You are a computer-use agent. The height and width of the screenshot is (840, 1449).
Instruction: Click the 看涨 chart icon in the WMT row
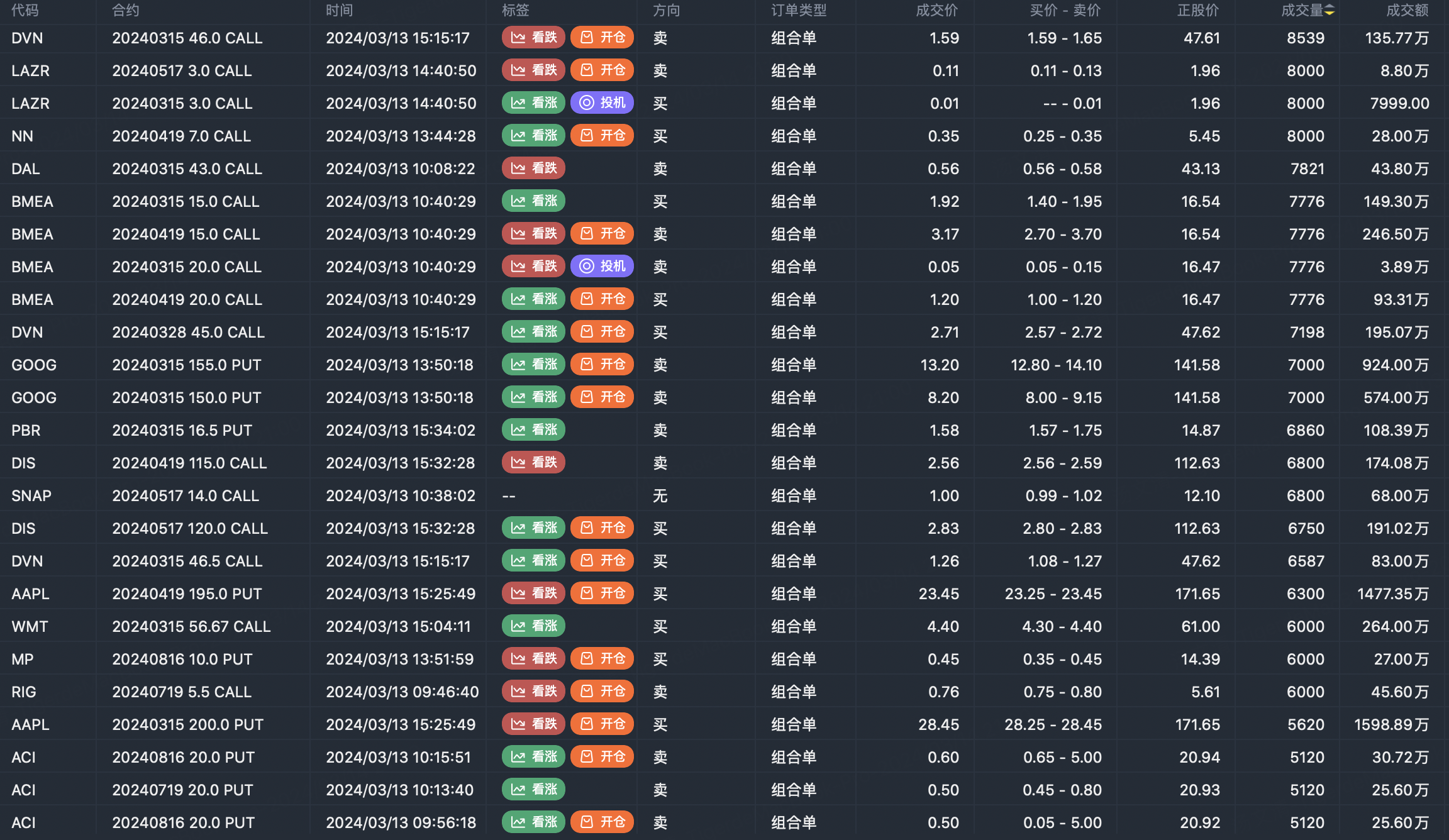tap(518, 626)
